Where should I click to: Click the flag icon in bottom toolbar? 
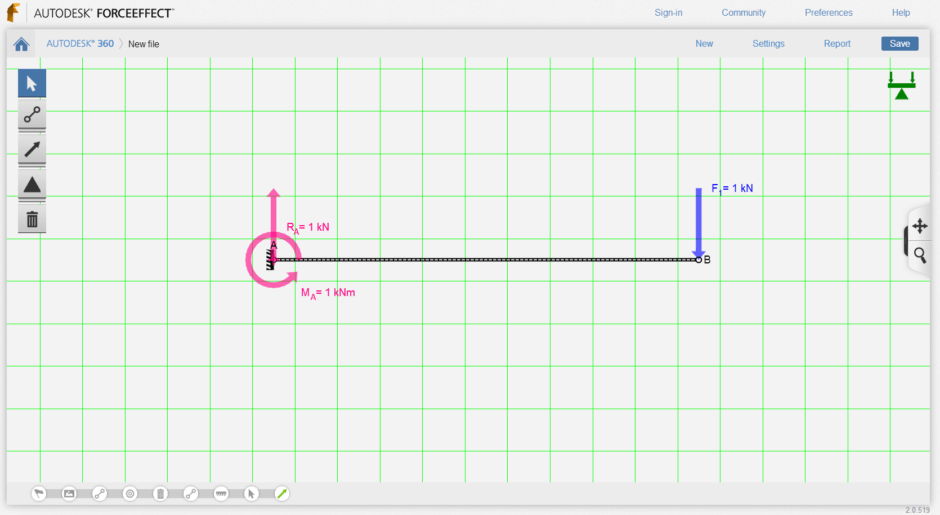point(39,493)
